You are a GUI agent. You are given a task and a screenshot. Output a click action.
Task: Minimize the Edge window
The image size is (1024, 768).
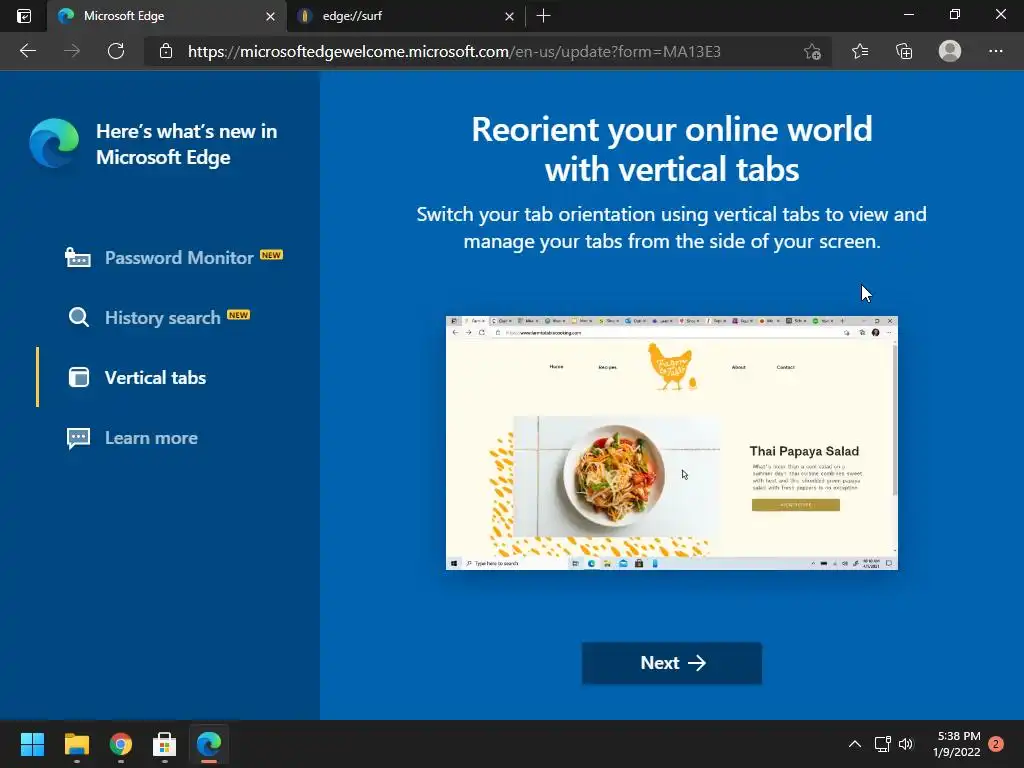pos(908,14)
